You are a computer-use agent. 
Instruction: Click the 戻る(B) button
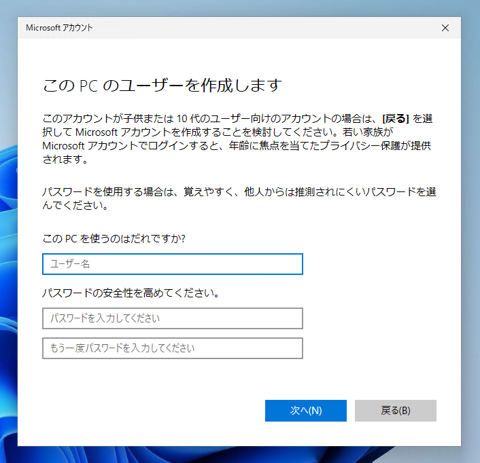[395, 411]
